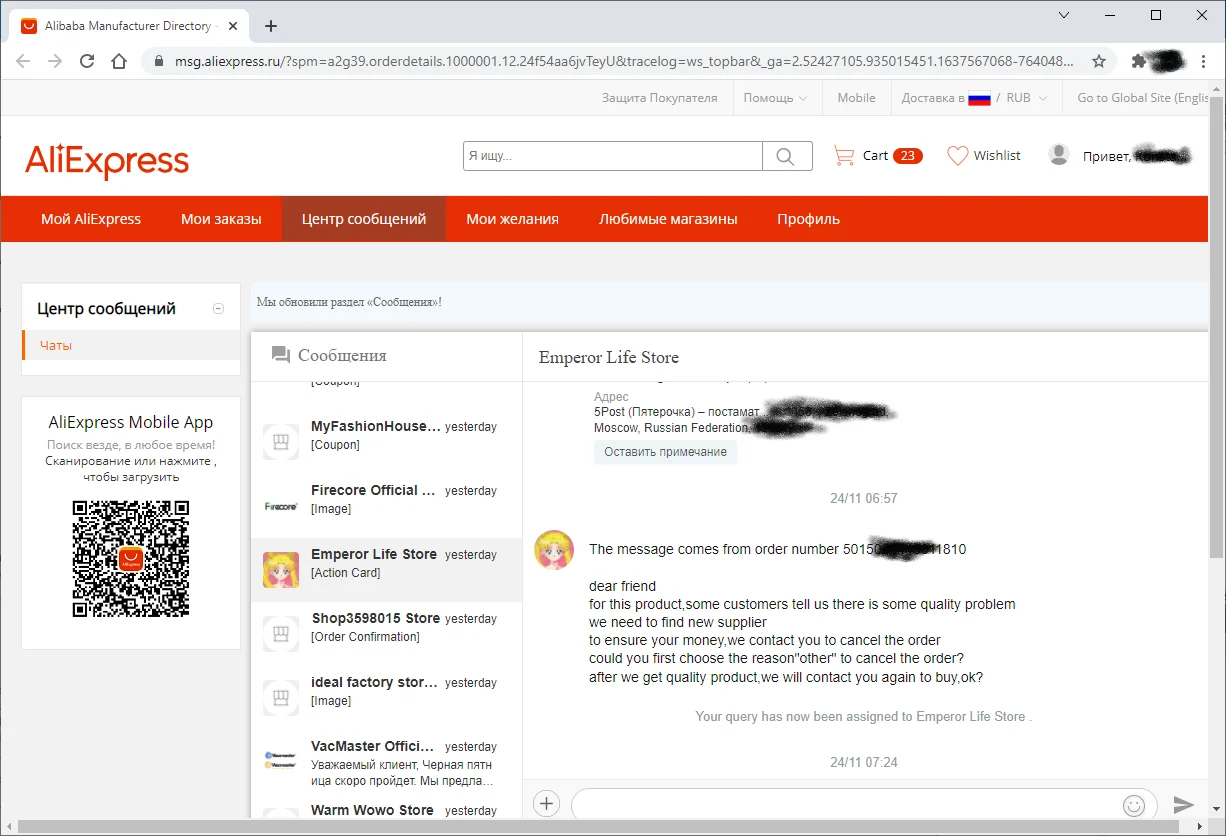Screen dimensions: 1226x836
Task: Close the Alibaba Manufacturer Directory tab
Action: 232,26
